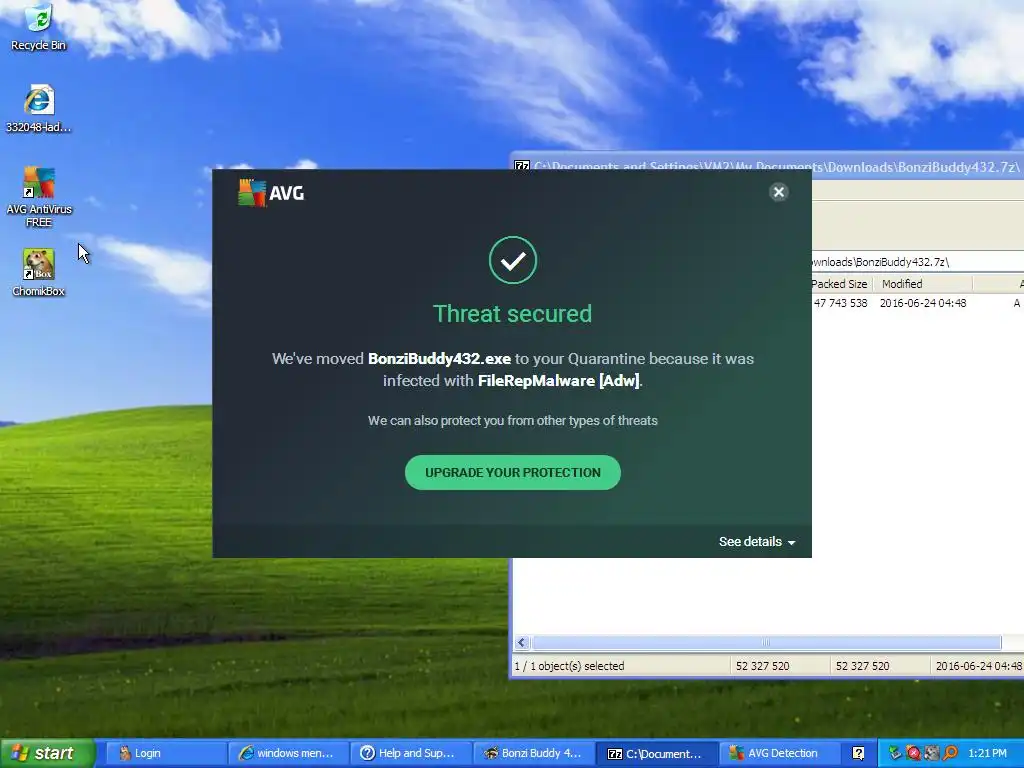Sort by Modified column in 7-Zip
This screenshot has height=768, width=1024.
point(923,284)
